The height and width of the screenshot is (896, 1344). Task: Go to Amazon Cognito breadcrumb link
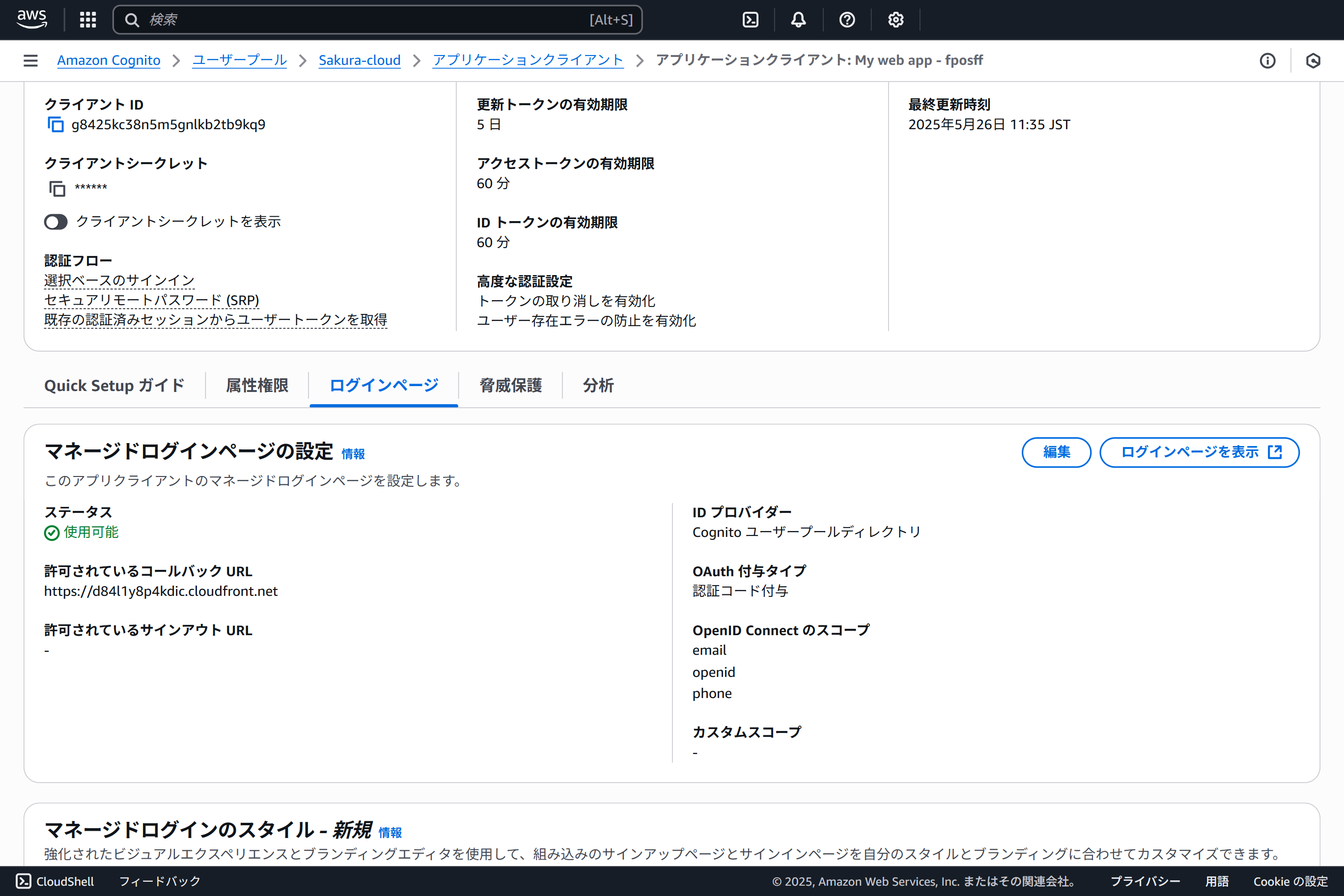click(x=109, y=60)
